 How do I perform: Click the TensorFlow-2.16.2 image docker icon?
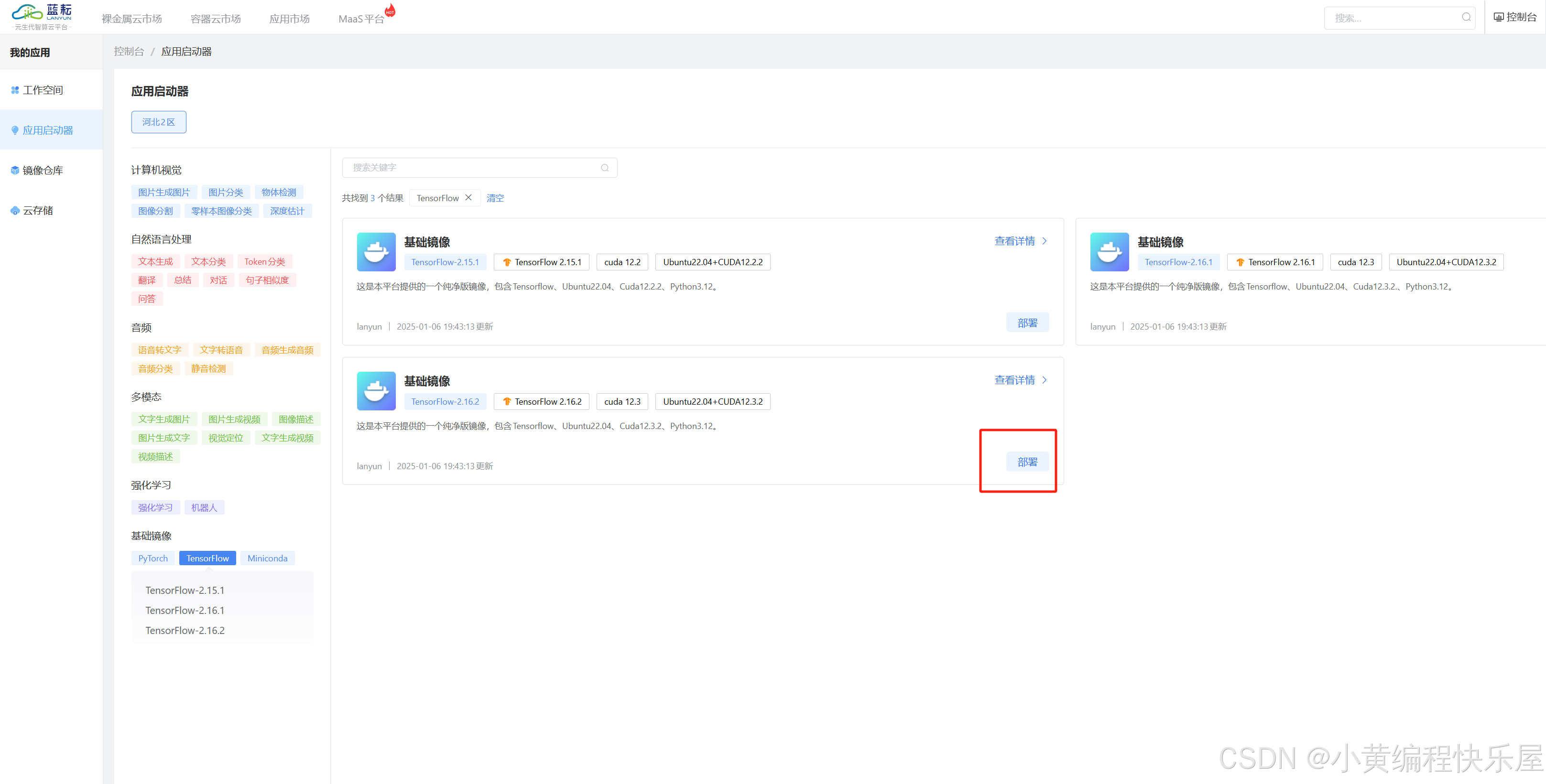[376, 391]
